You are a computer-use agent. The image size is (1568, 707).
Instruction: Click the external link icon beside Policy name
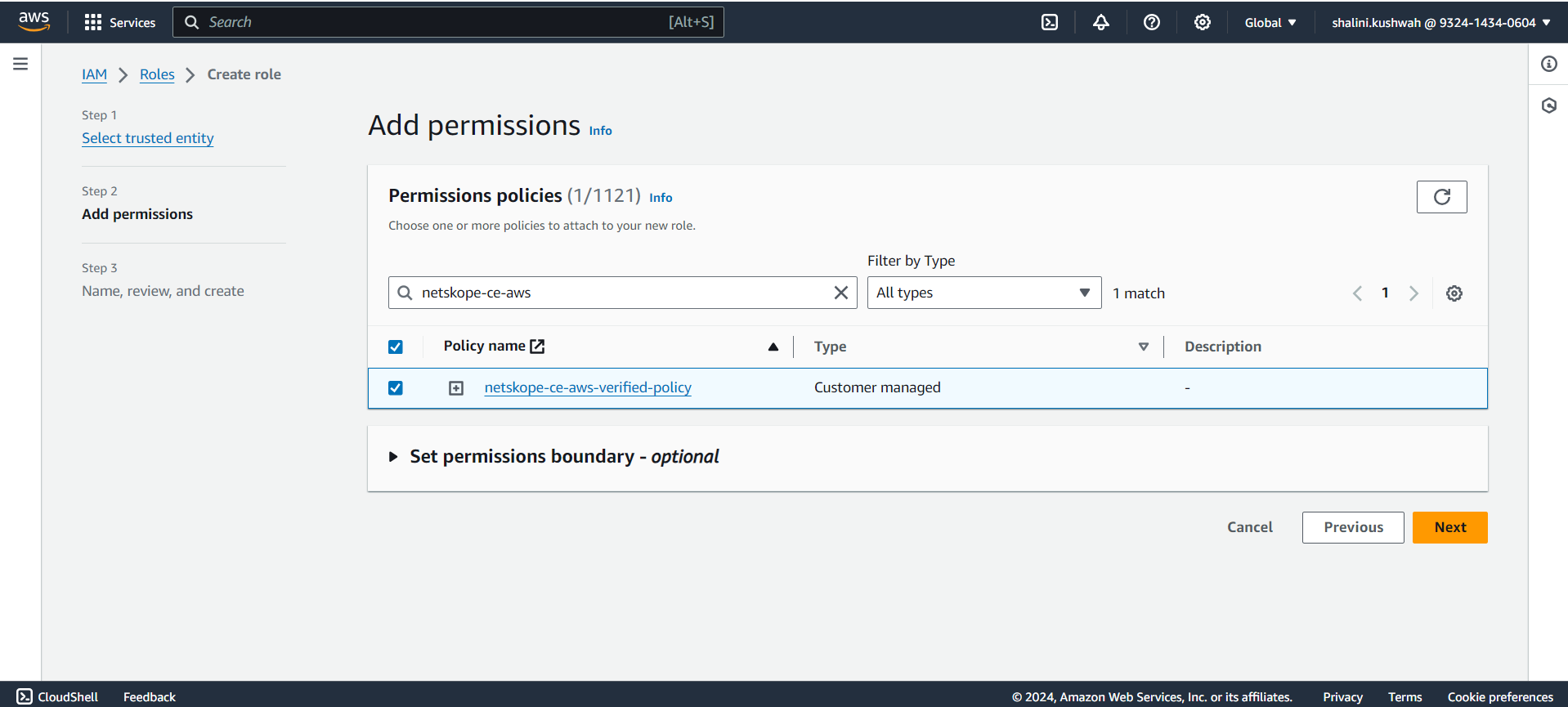(x=537, y=347)
